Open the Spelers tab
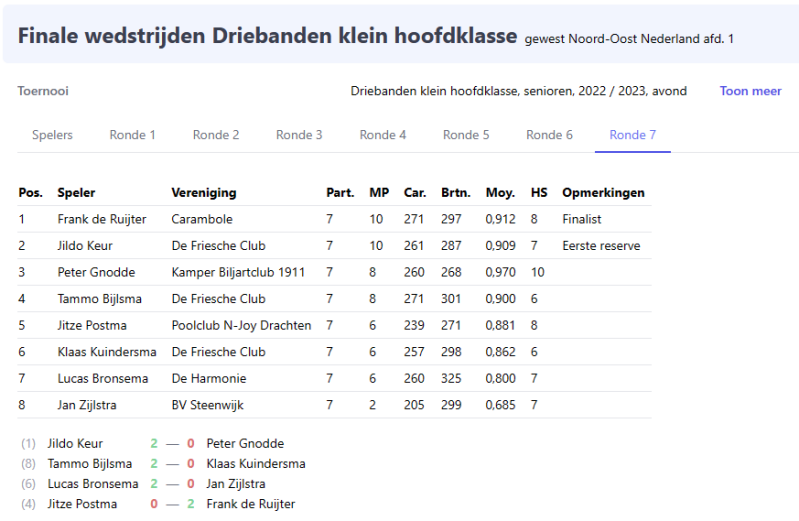The width and height of the screenshot is (799, 521). [x=52, y=135]
